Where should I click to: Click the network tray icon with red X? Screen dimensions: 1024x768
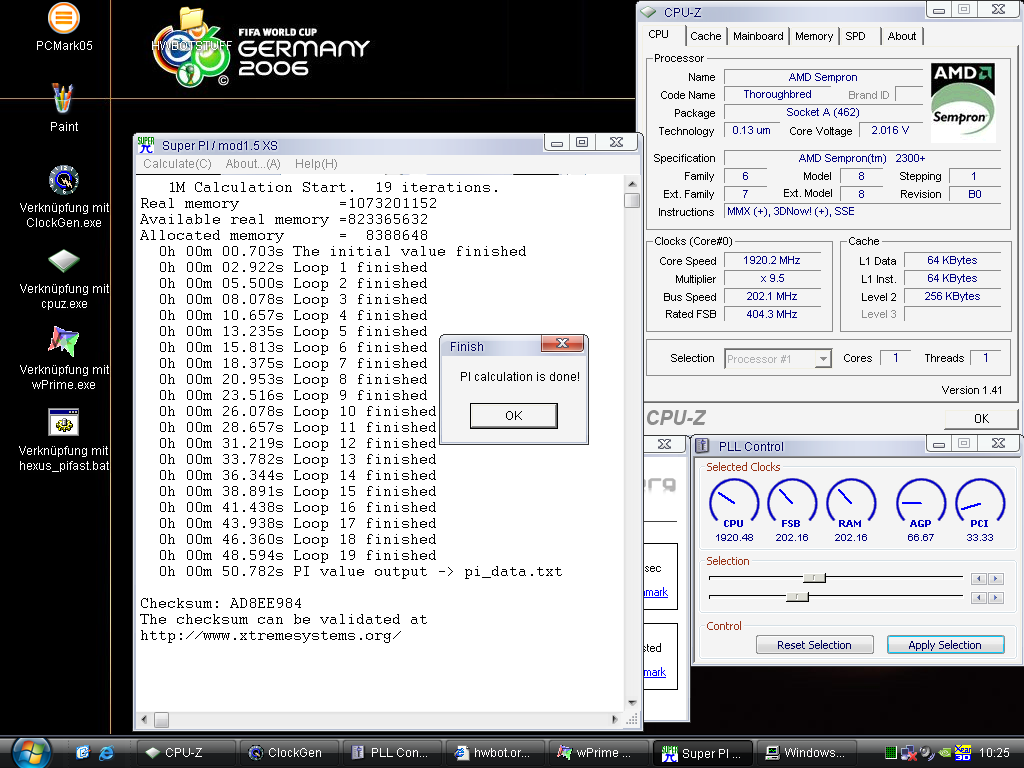point(908,753)
